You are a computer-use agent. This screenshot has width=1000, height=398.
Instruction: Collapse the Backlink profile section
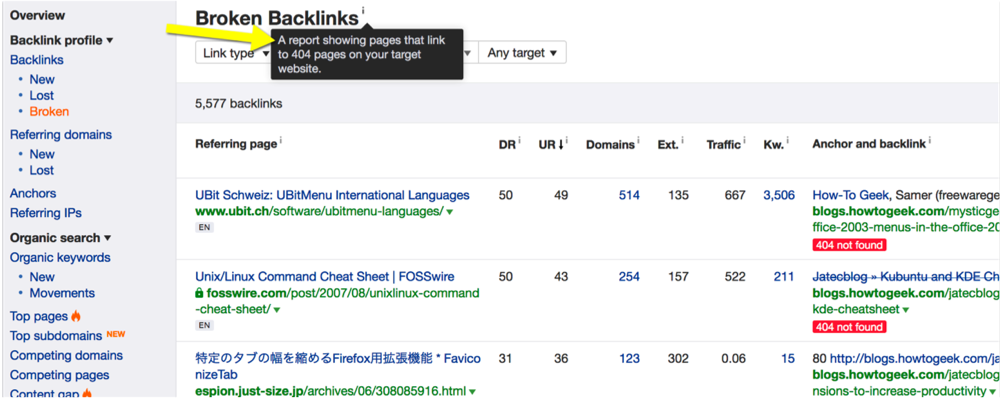coord(61,40)
